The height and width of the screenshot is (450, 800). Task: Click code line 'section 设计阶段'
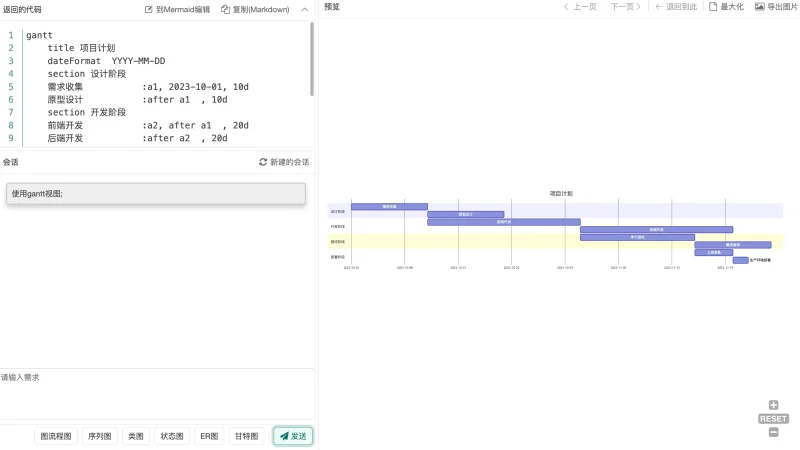[87, 74]
